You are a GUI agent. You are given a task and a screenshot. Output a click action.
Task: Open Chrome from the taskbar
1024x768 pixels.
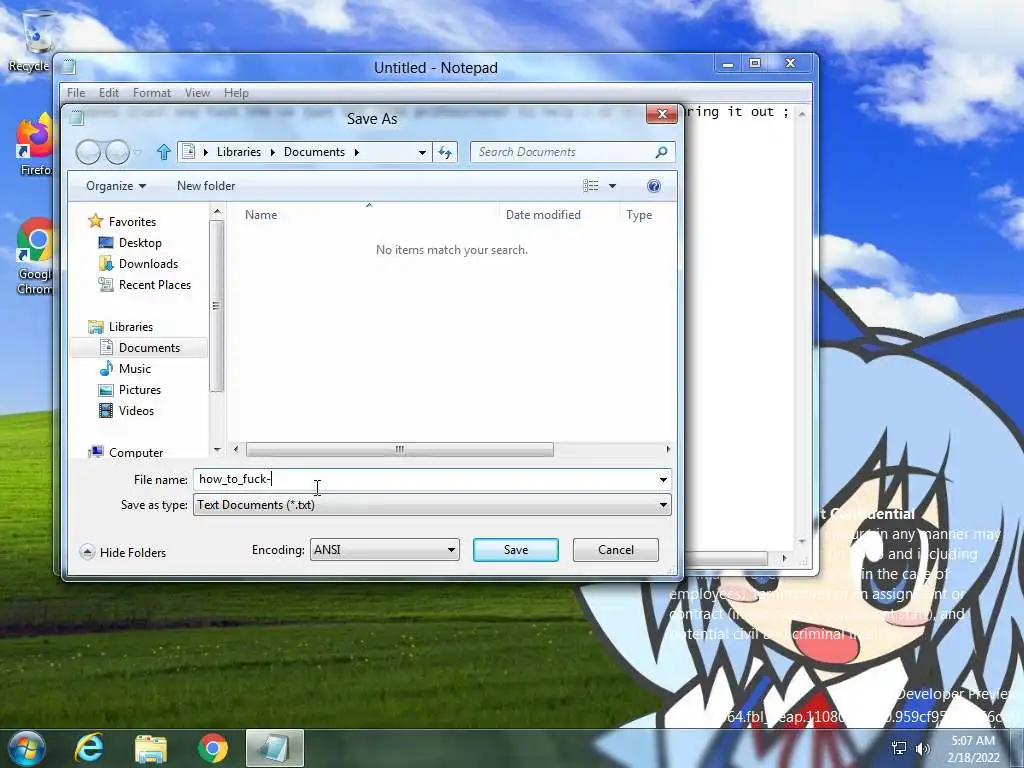tap(213, 748)
